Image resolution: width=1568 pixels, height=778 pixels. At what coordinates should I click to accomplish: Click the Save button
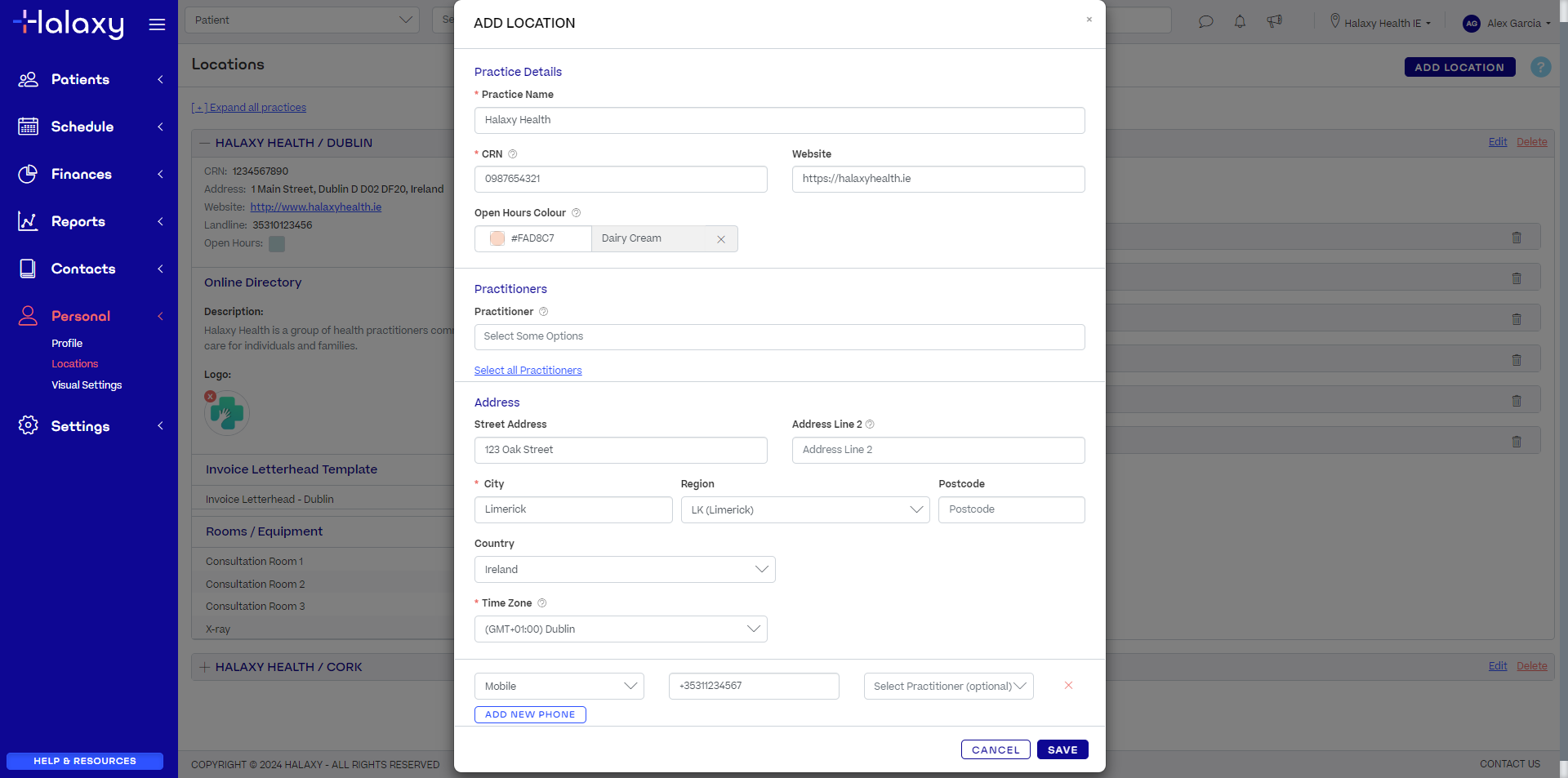[x=1062, y=750]
